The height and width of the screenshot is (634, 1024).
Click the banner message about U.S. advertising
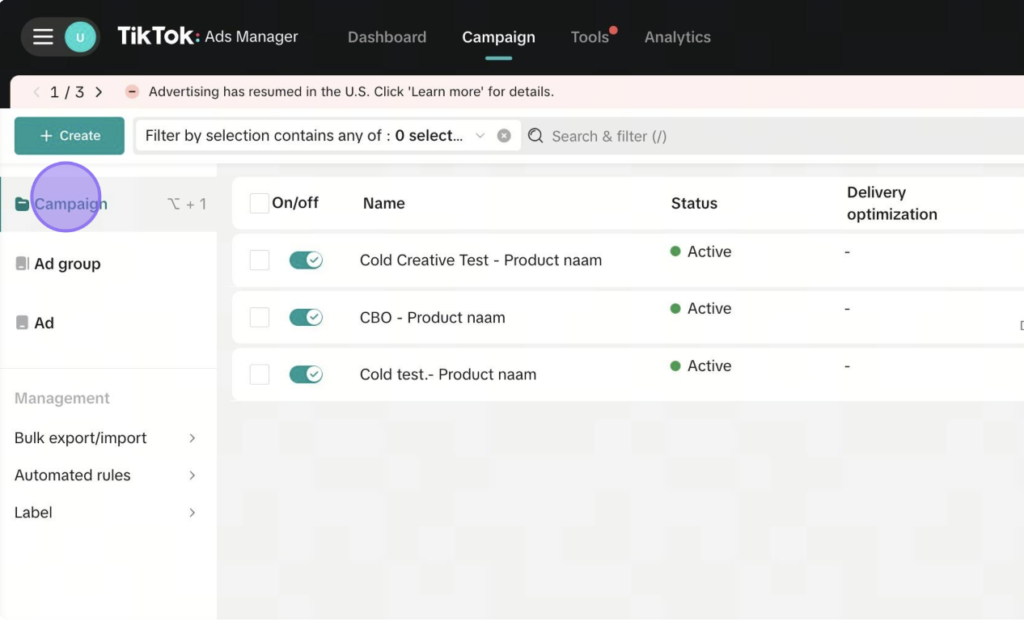(351, 91)
